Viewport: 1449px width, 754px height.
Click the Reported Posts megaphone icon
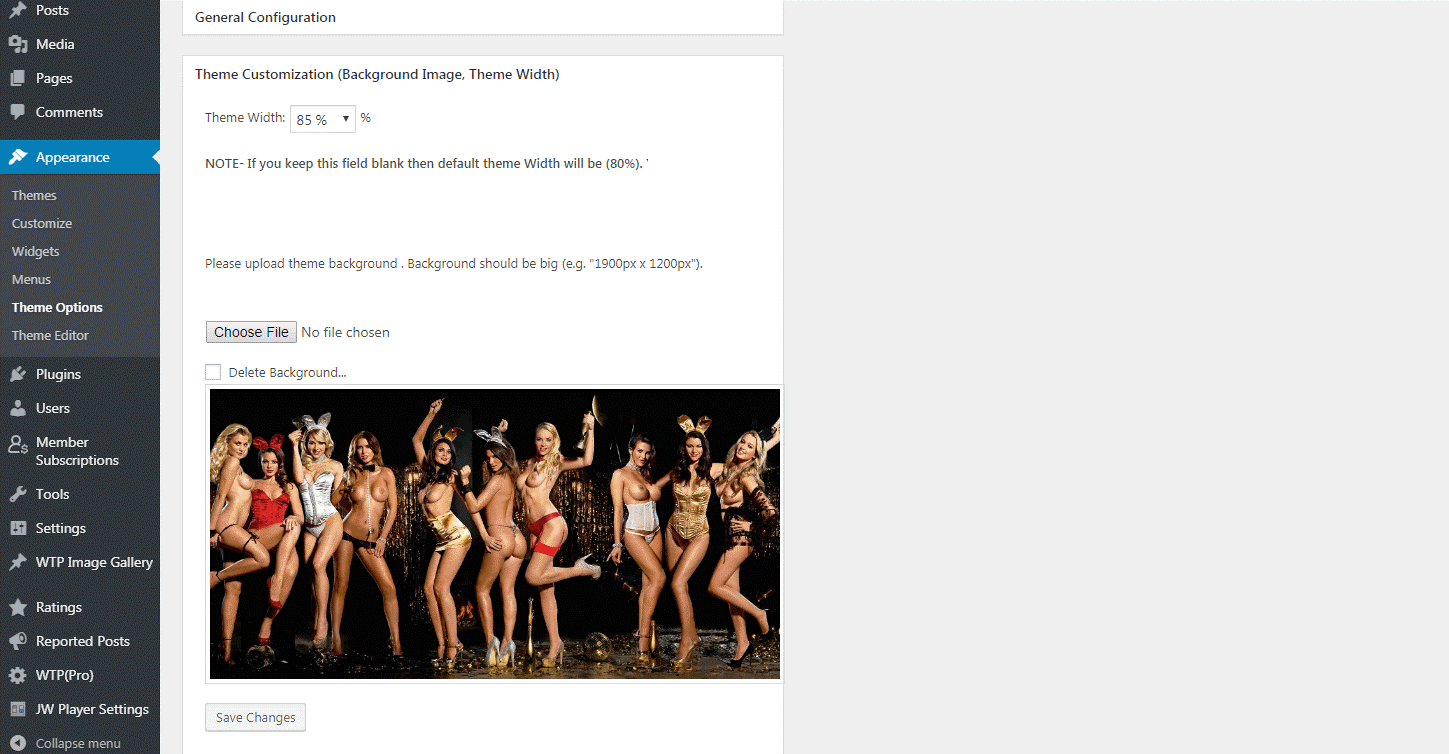pos(17,641)
